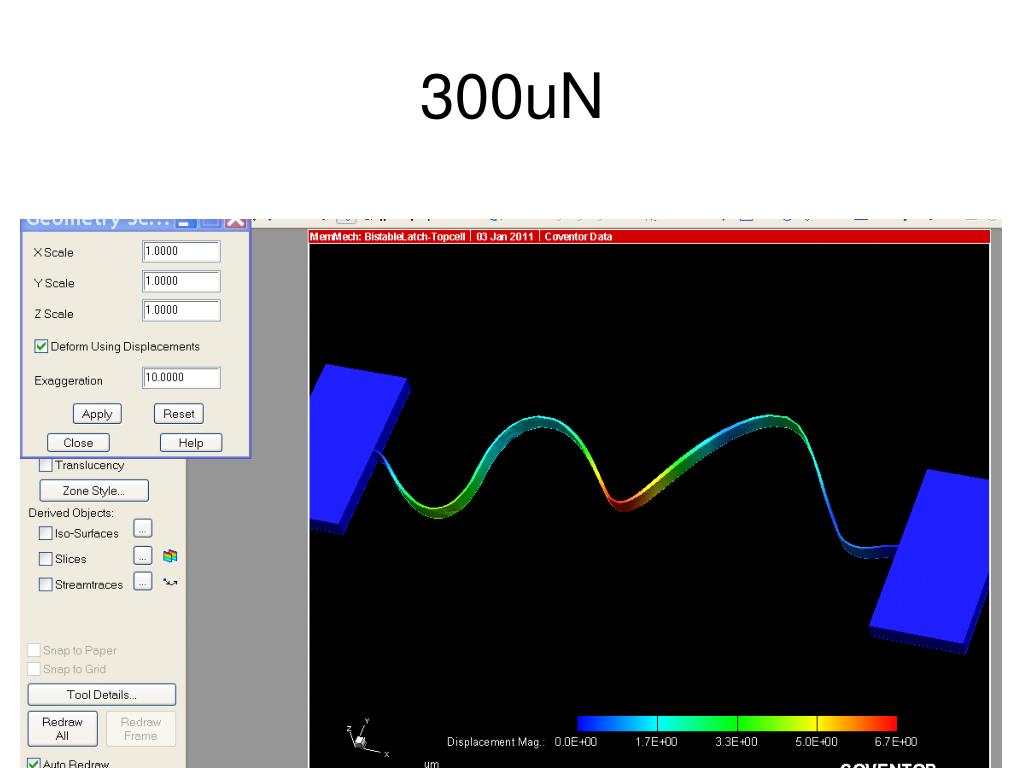Click the red-orange peak-displacement section of the beam
The image size is (1024, 768).
622,503
